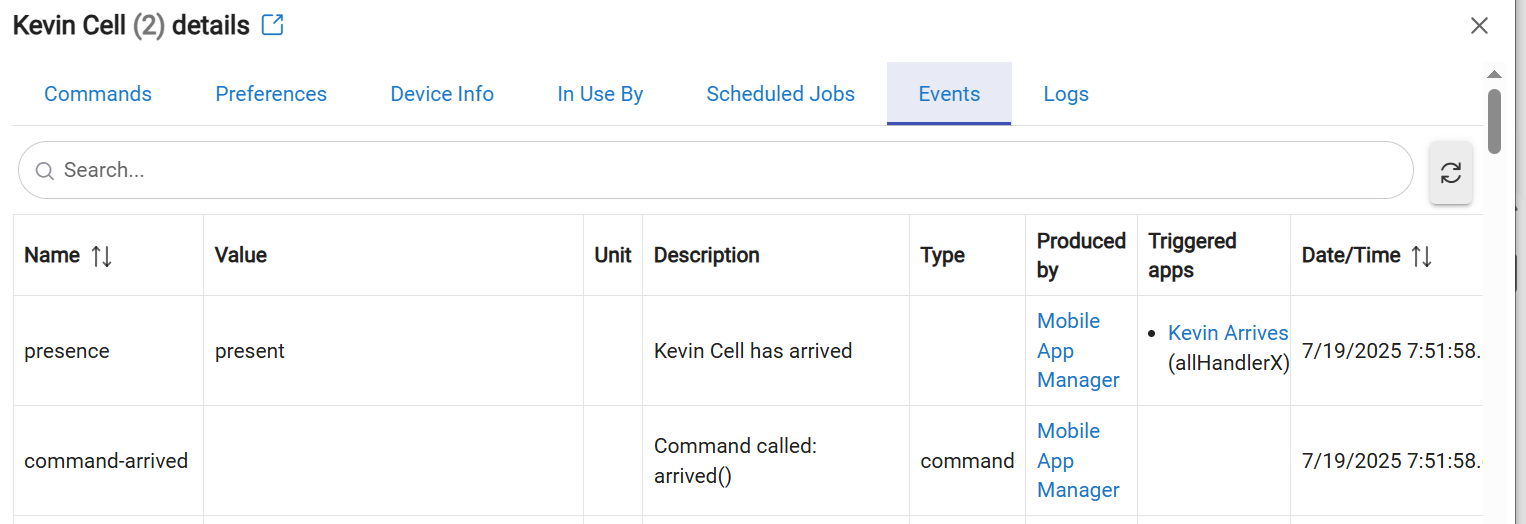Sort events by Name column arrows

click(x=102, y=256)
